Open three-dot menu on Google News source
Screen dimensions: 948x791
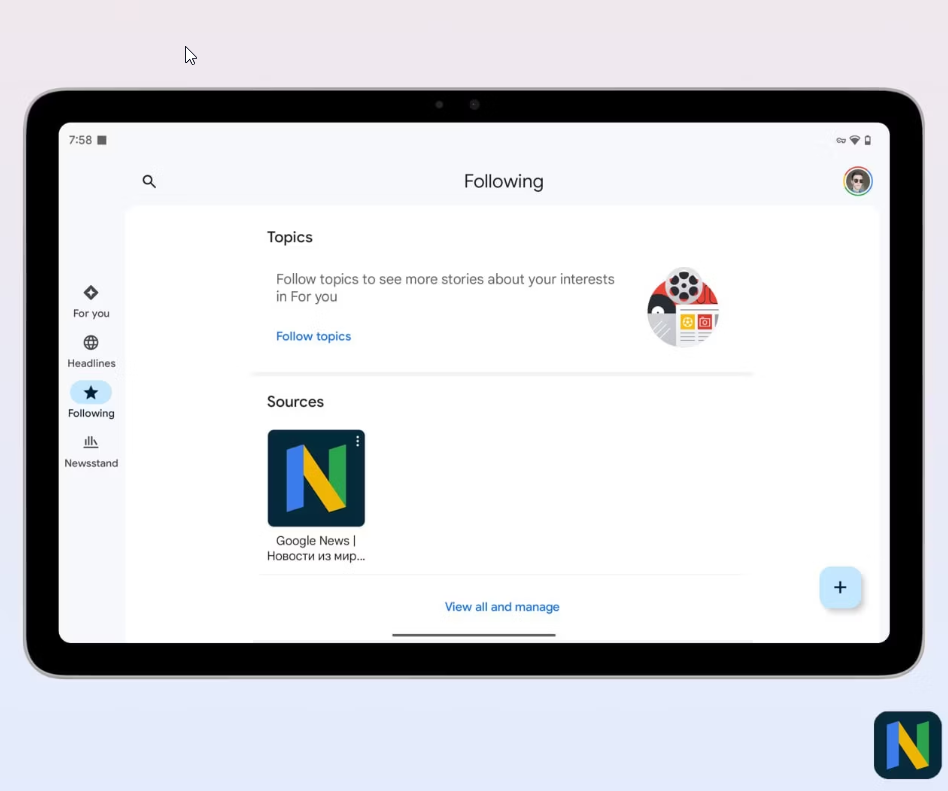(357, 441)
